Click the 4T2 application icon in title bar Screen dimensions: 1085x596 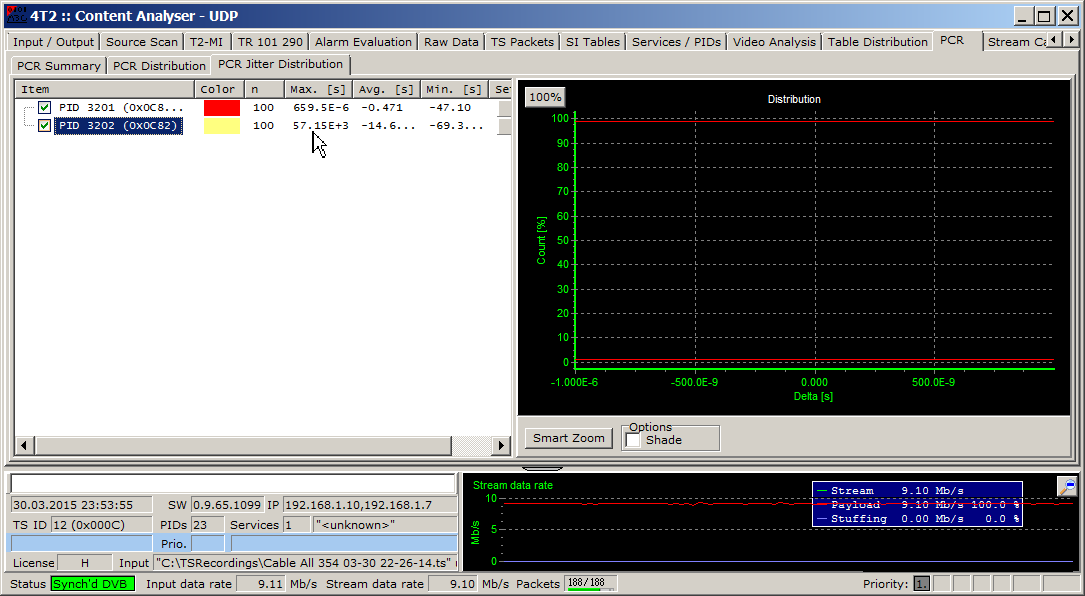pyautogui.click(x=15, y=15)
